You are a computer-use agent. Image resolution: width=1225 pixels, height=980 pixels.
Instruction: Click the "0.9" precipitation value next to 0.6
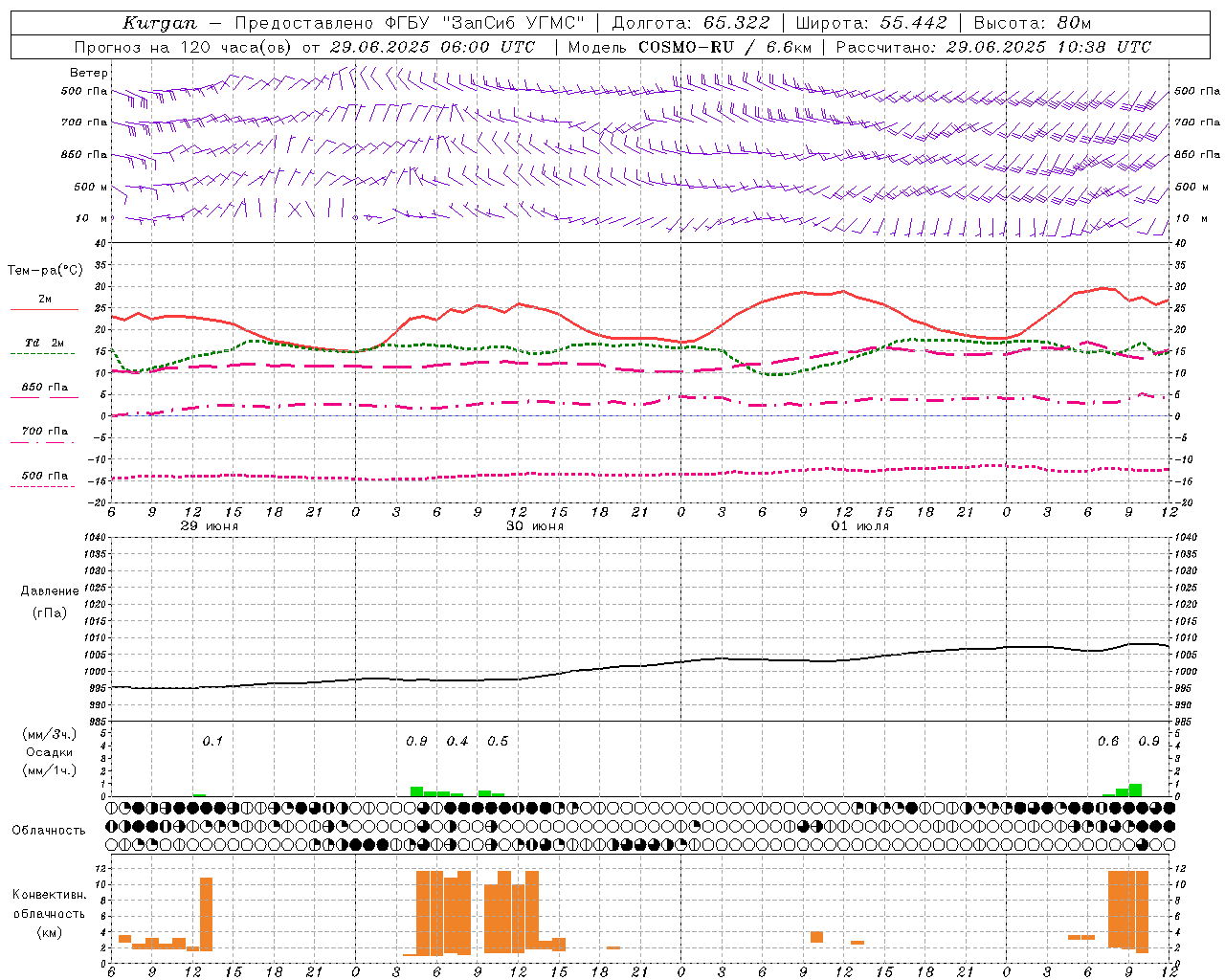[1148, 741]
